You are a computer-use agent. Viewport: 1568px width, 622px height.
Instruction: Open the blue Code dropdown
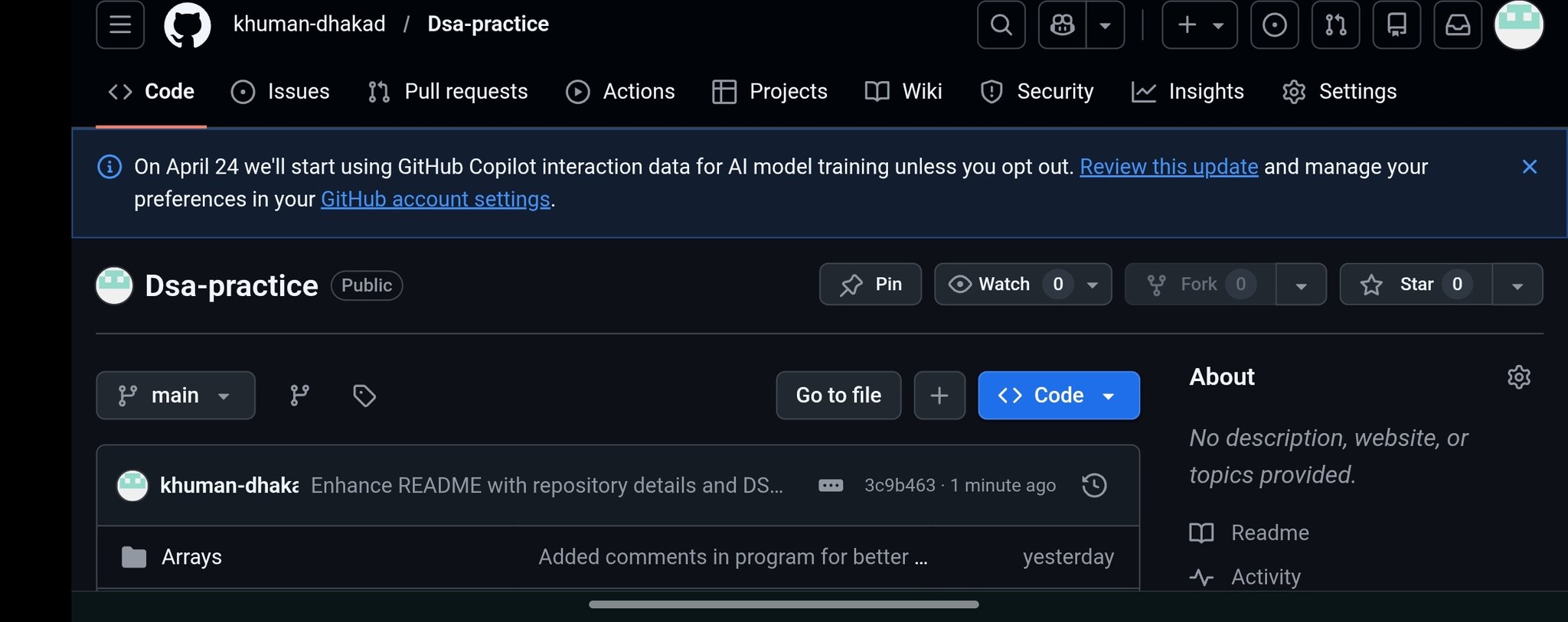click(1058, 395)
